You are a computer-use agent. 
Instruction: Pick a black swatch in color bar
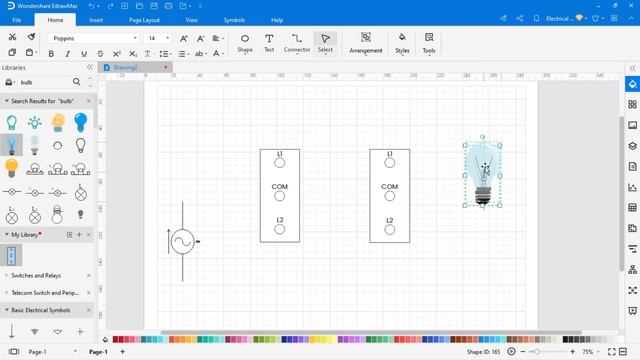tap(565, 339)
